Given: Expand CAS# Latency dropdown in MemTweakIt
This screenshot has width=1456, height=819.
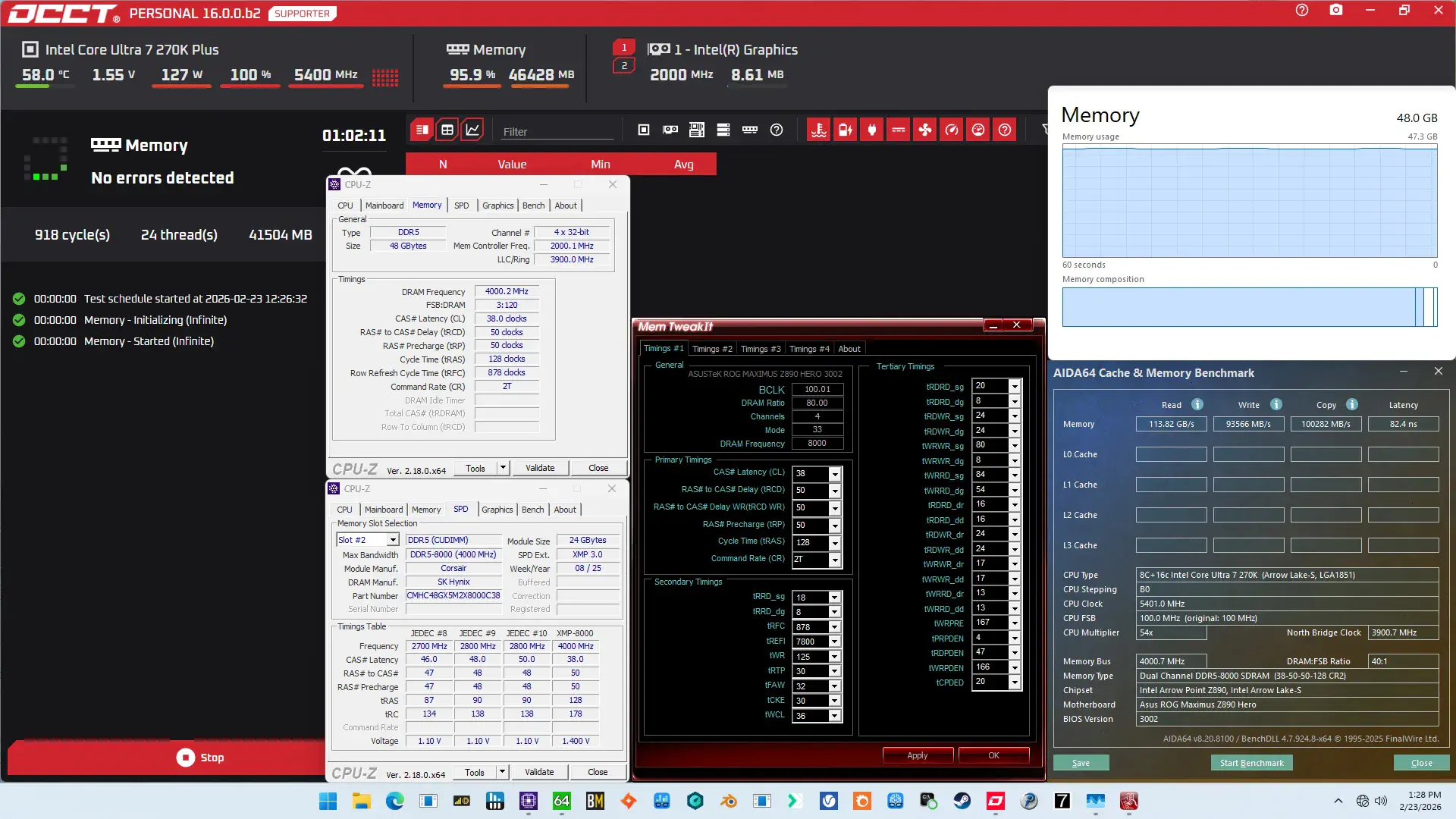Looking at the screenshot, I should (834, 473).
